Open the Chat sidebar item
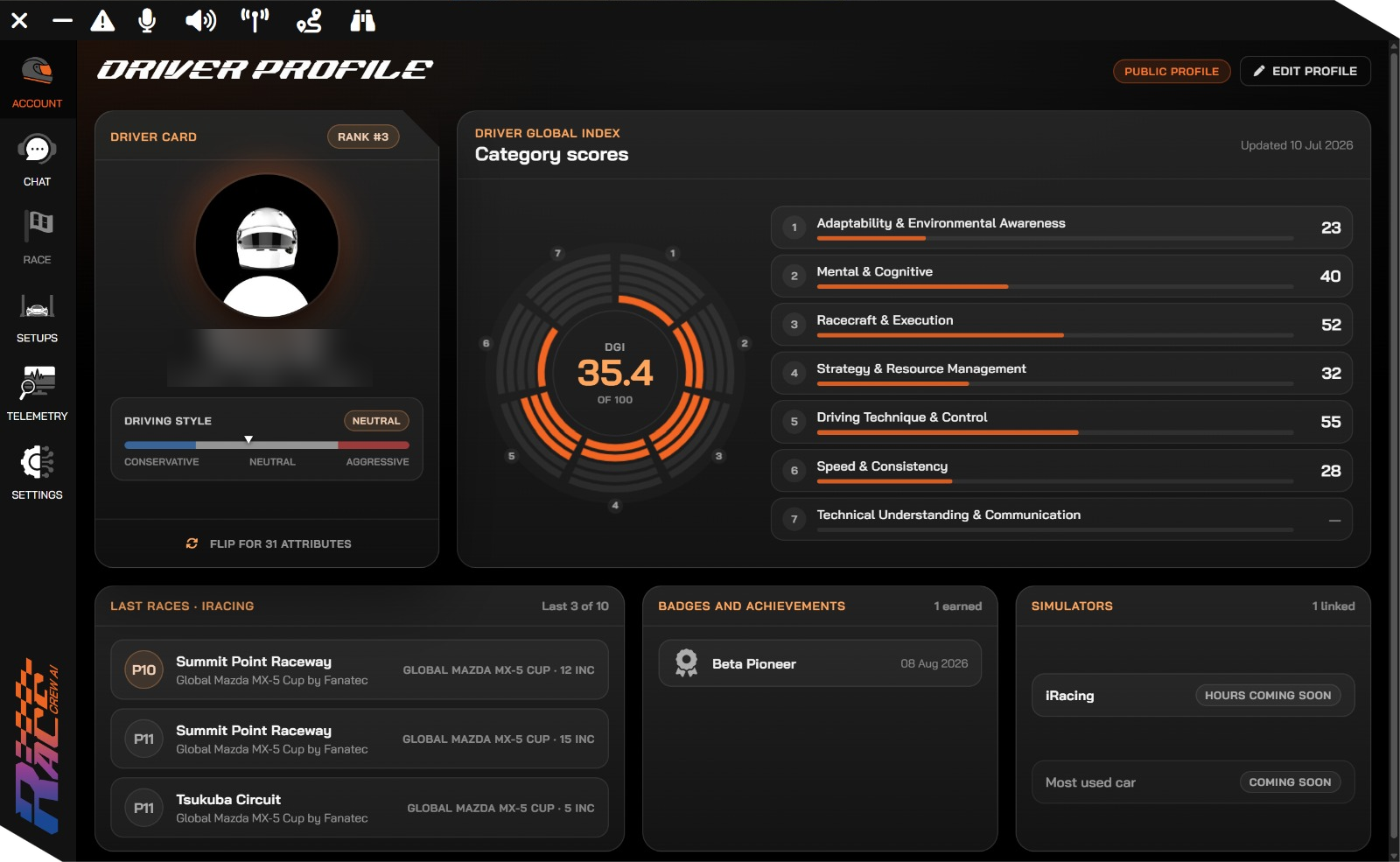 pyautogui.click(x=37, y=161)
